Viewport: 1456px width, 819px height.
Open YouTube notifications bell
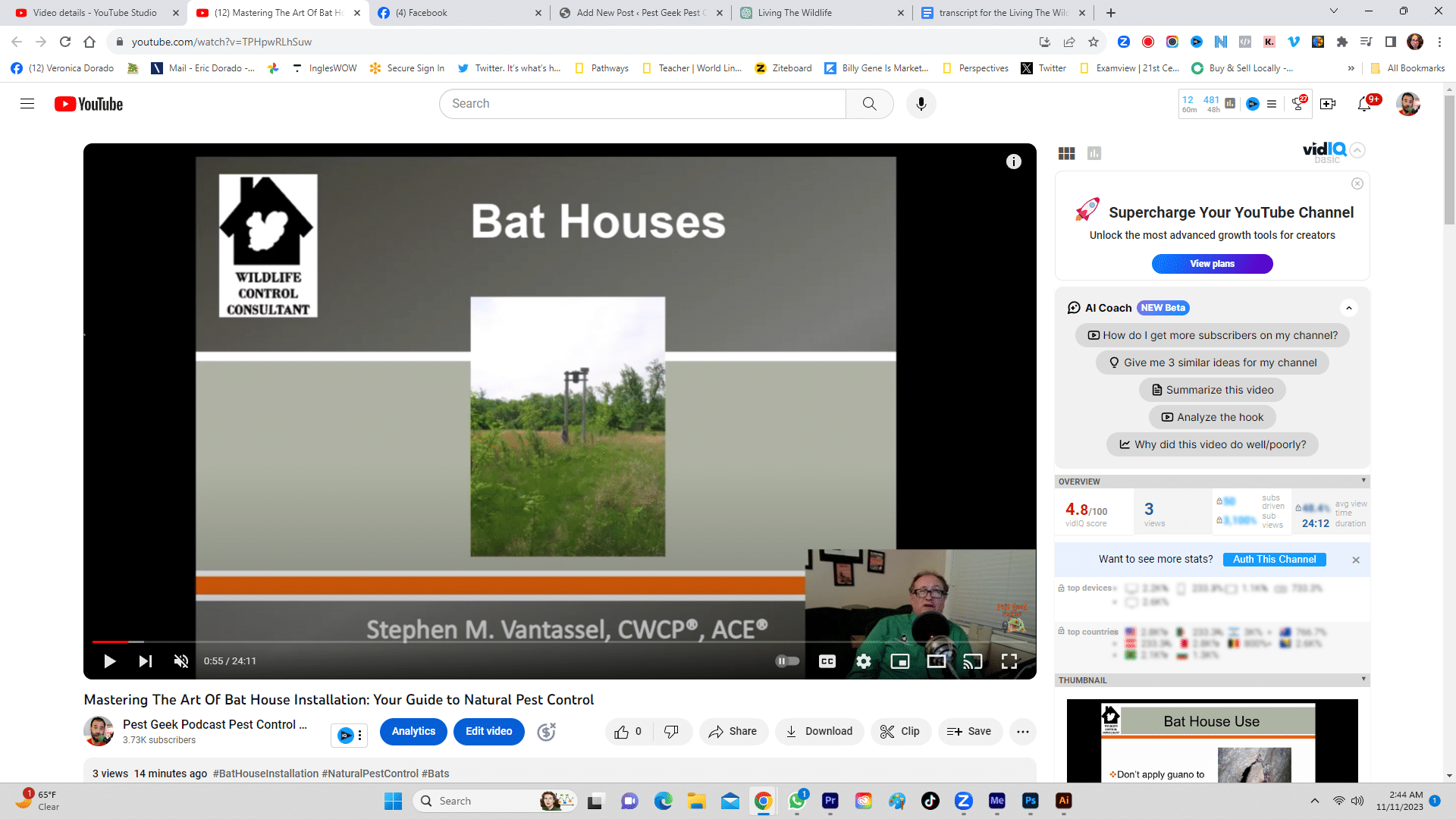[x=1365, y=104]
